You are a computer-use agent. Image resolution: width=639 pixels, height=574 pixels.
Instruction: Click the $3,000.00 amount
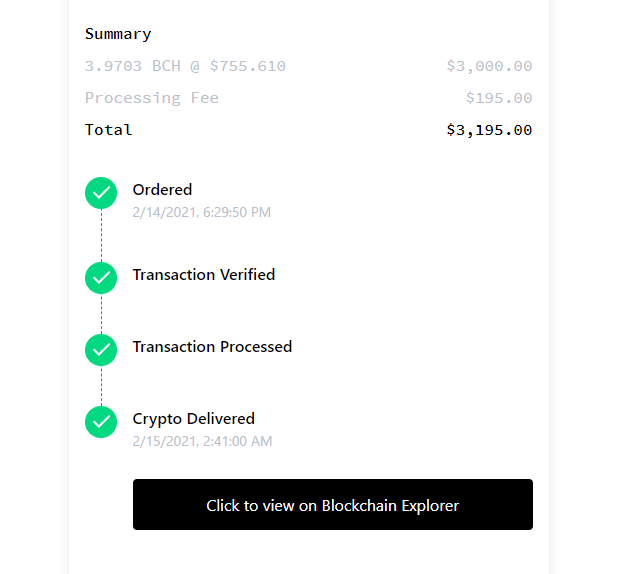point(489,66)
